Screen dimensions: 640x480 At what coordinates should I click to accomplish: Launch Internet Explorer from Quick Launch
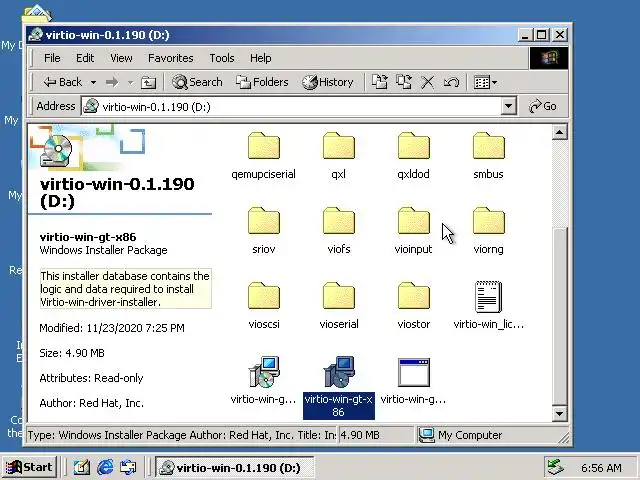[x=105, y=467]
